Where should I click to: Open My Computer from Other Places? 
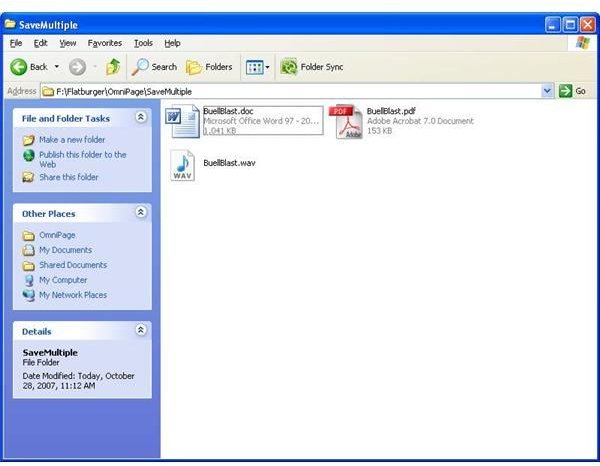coord(63,280)
